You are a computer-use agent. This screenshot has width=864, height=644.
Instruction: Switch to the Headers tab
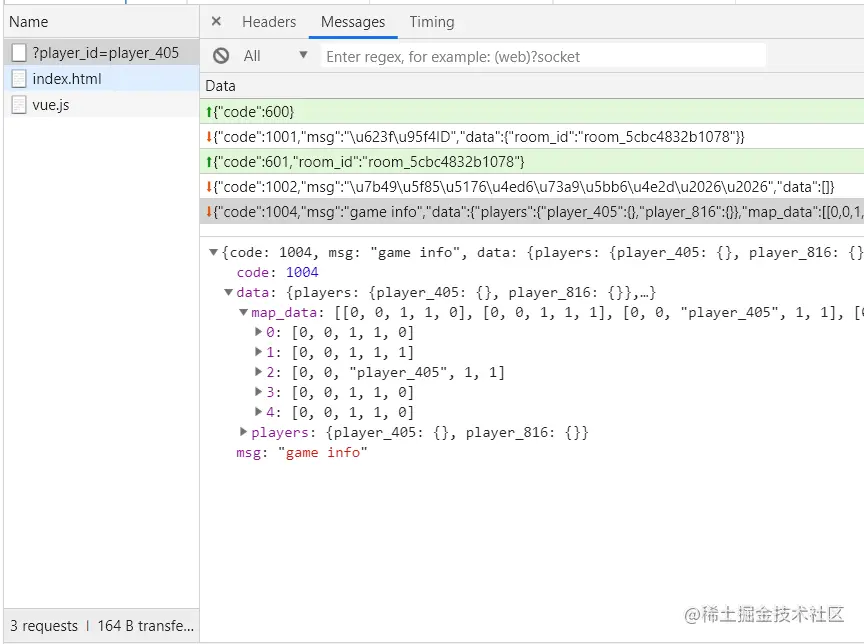coord(269,22)
